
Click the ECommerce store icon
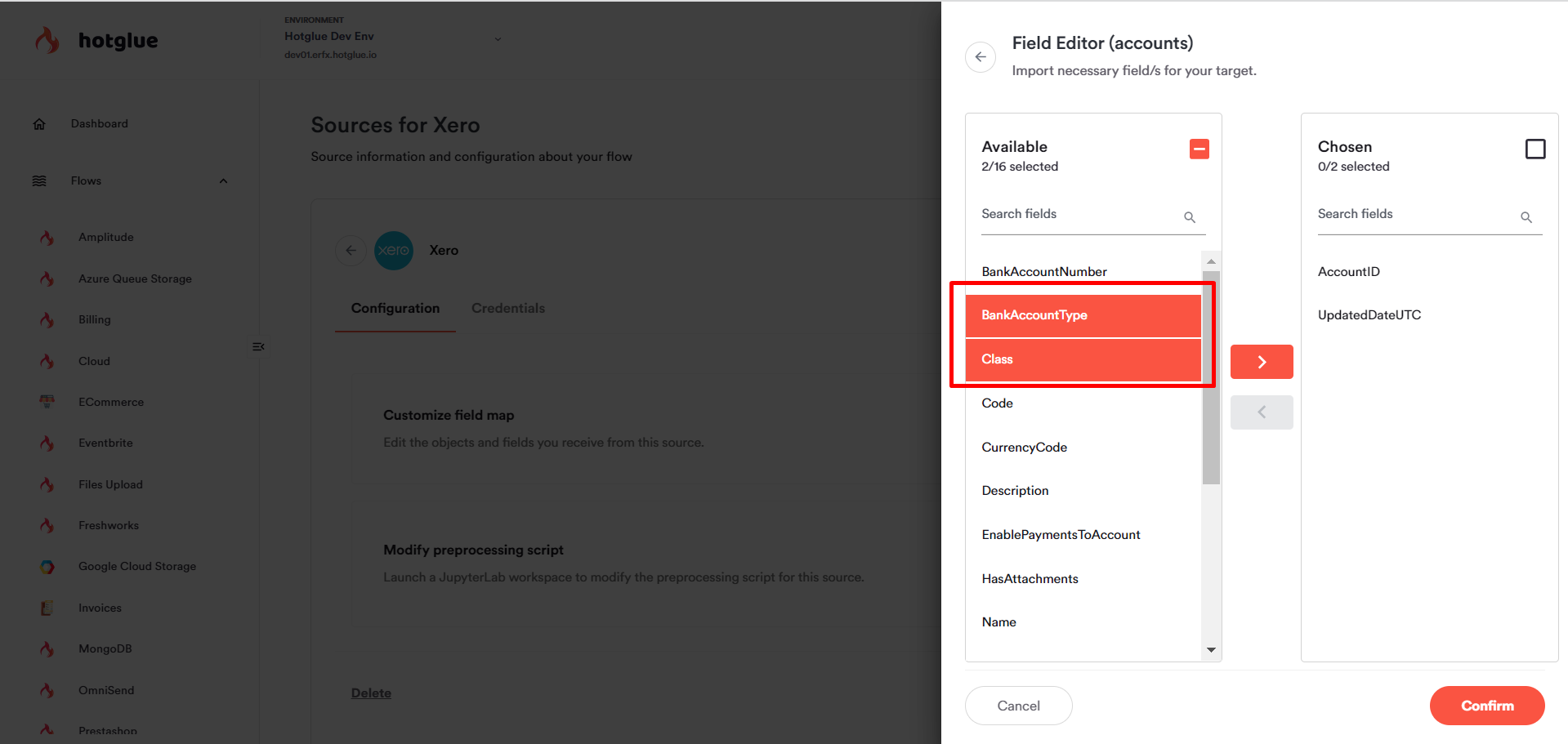click(47, 402)
